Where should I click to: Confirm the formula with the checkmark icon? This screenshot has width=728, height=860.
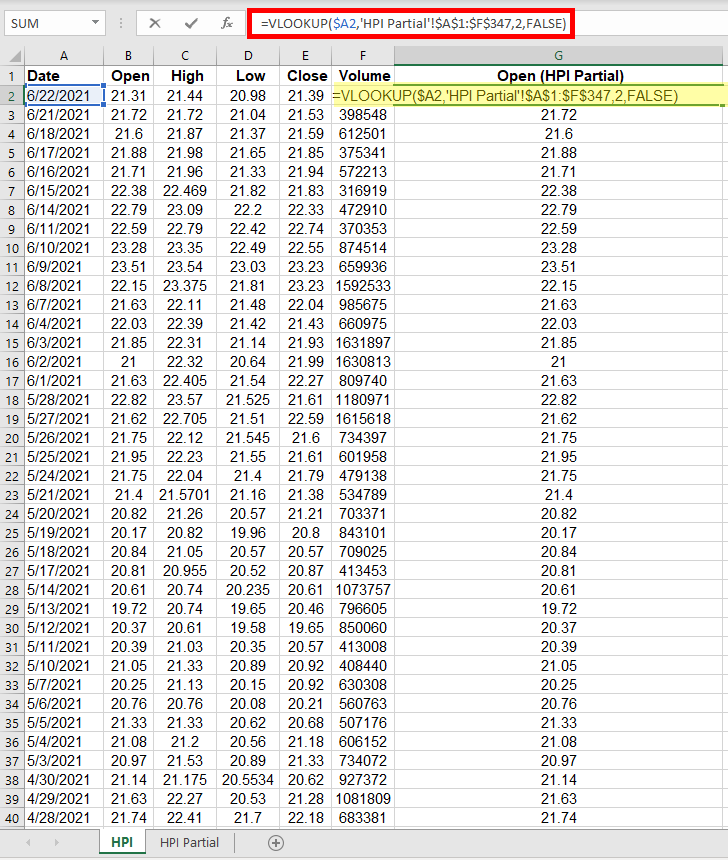point(191,22)
